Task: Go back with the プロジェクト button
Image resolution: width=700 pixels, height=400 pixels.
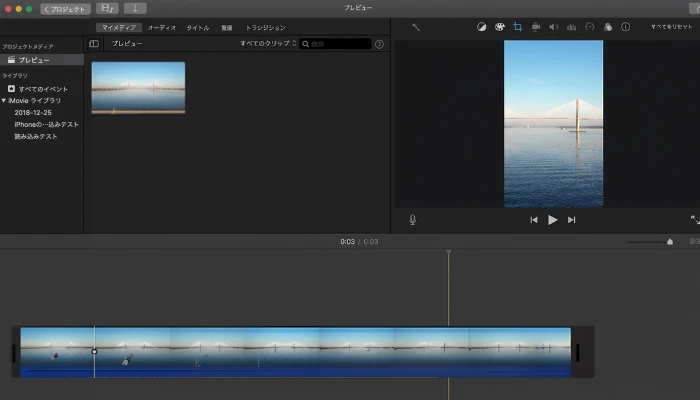Action: tap(65, 8)
